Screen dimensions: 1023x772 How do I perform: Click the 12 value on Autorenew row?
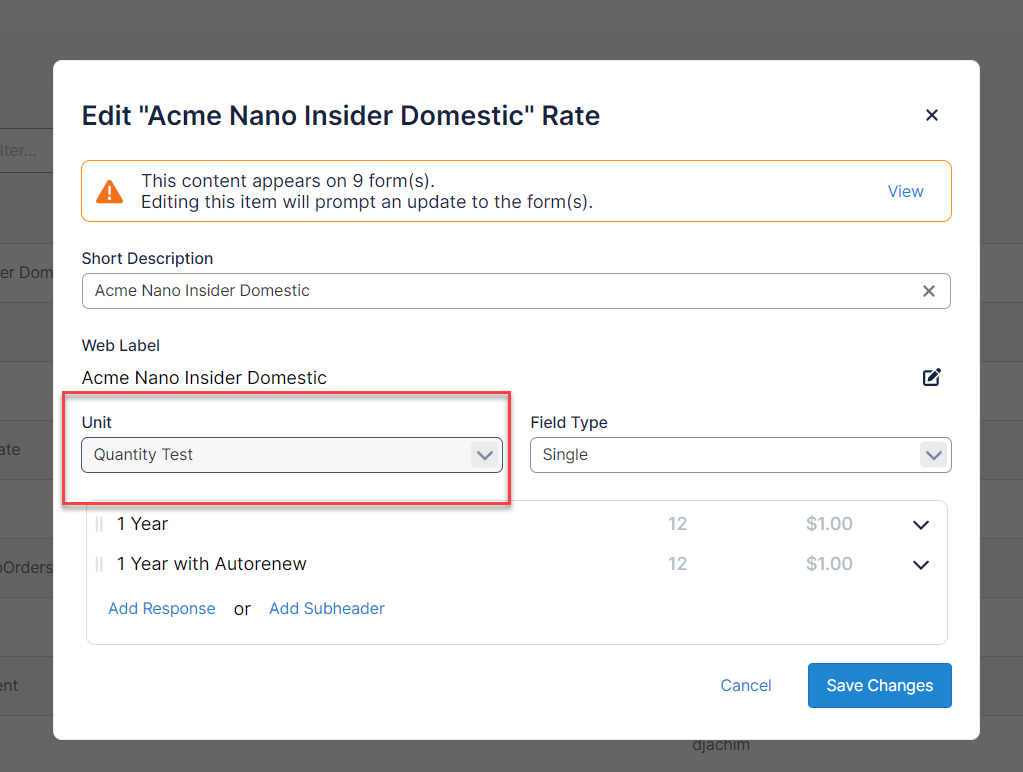click(x=677, y=564)
